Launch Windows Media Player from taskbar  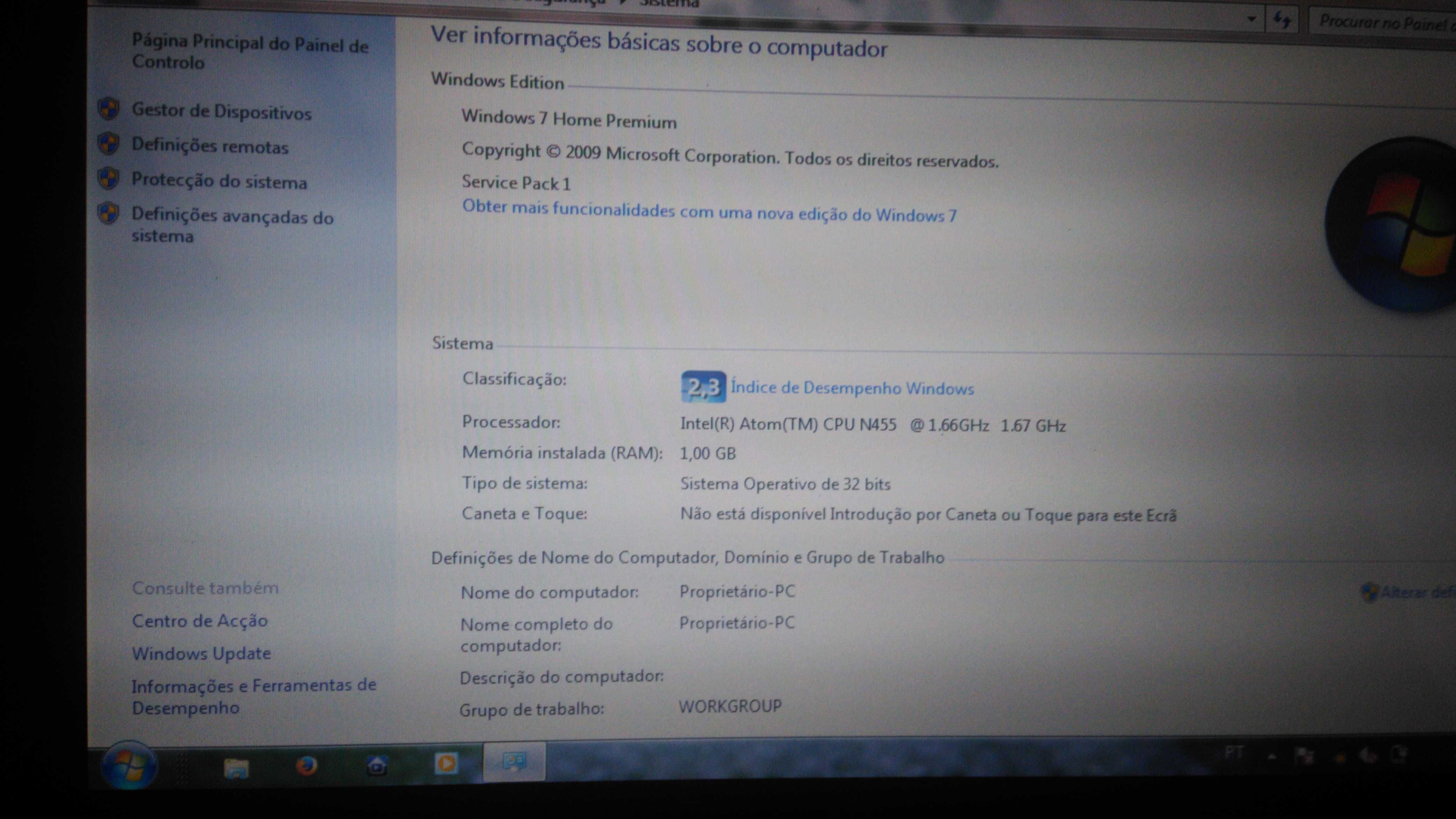point(446,764)
